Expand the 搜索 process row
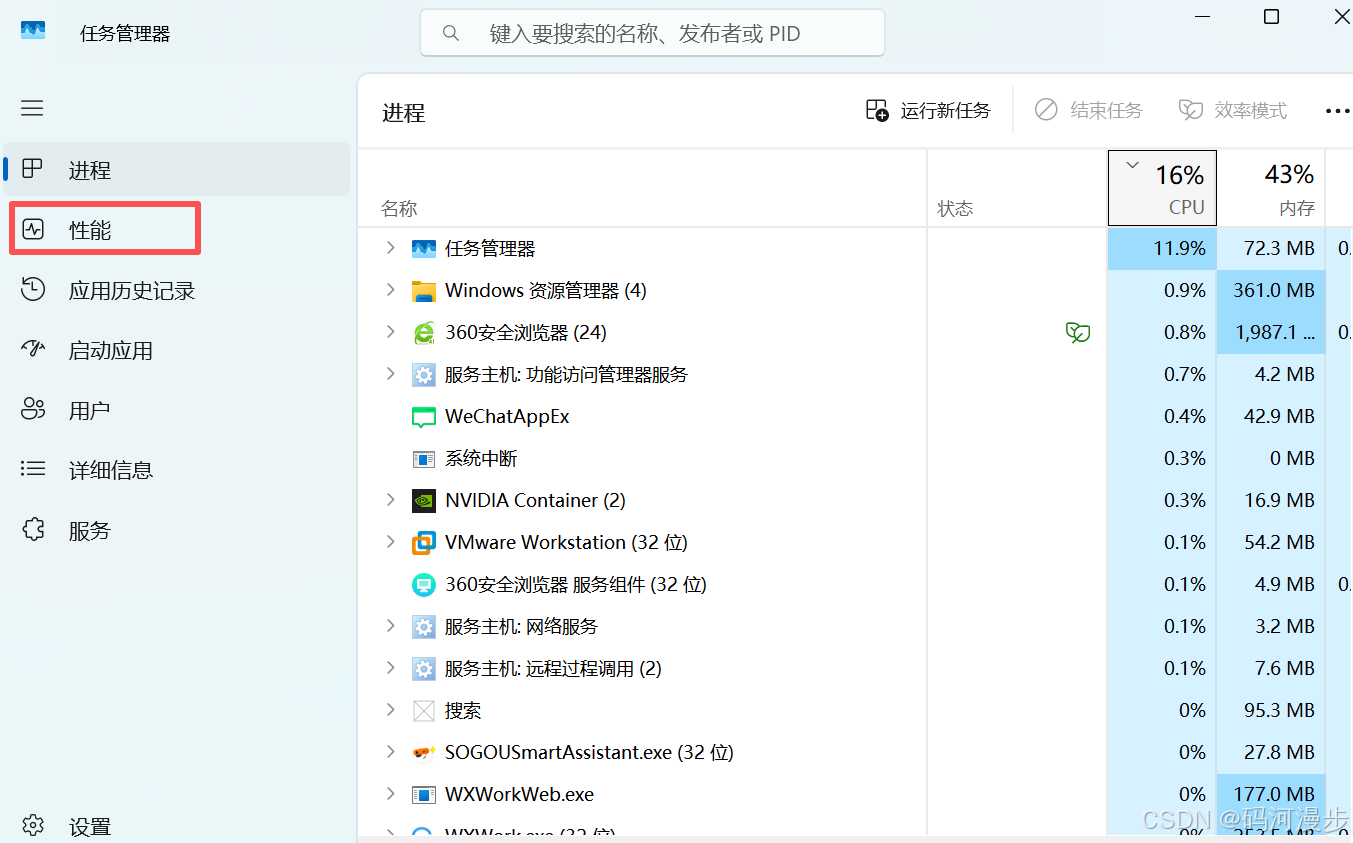1353x843 pixels. point(391,710)
